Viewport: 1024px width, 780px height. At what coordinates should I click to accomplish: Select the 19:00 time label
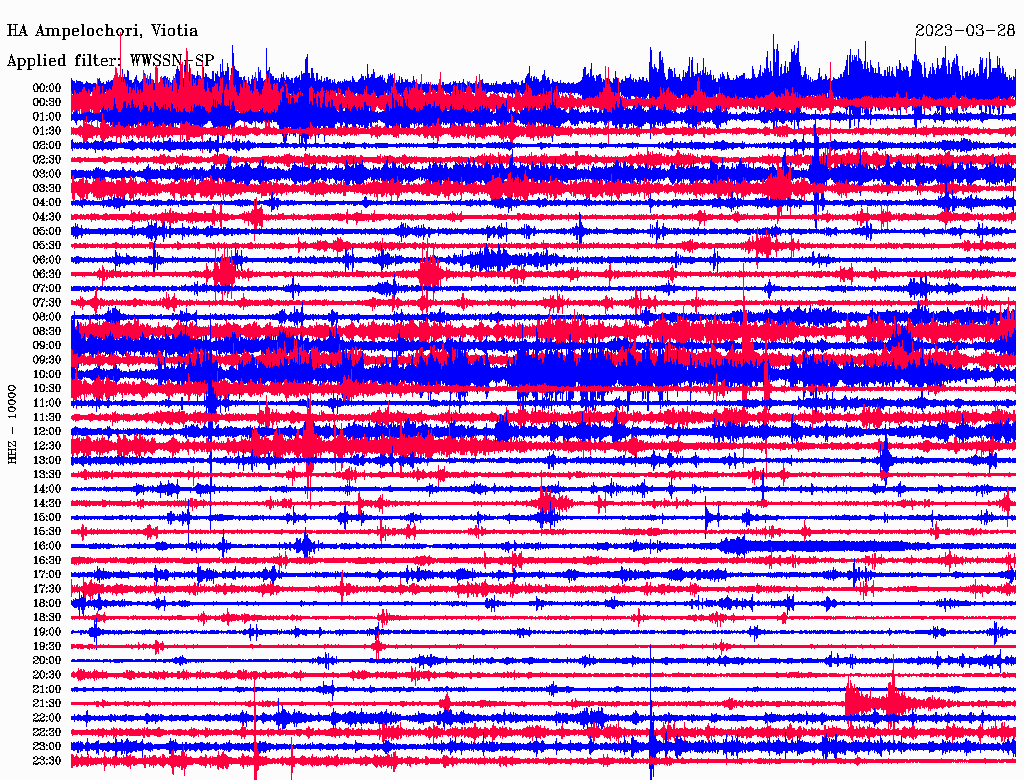coord(47,632)
